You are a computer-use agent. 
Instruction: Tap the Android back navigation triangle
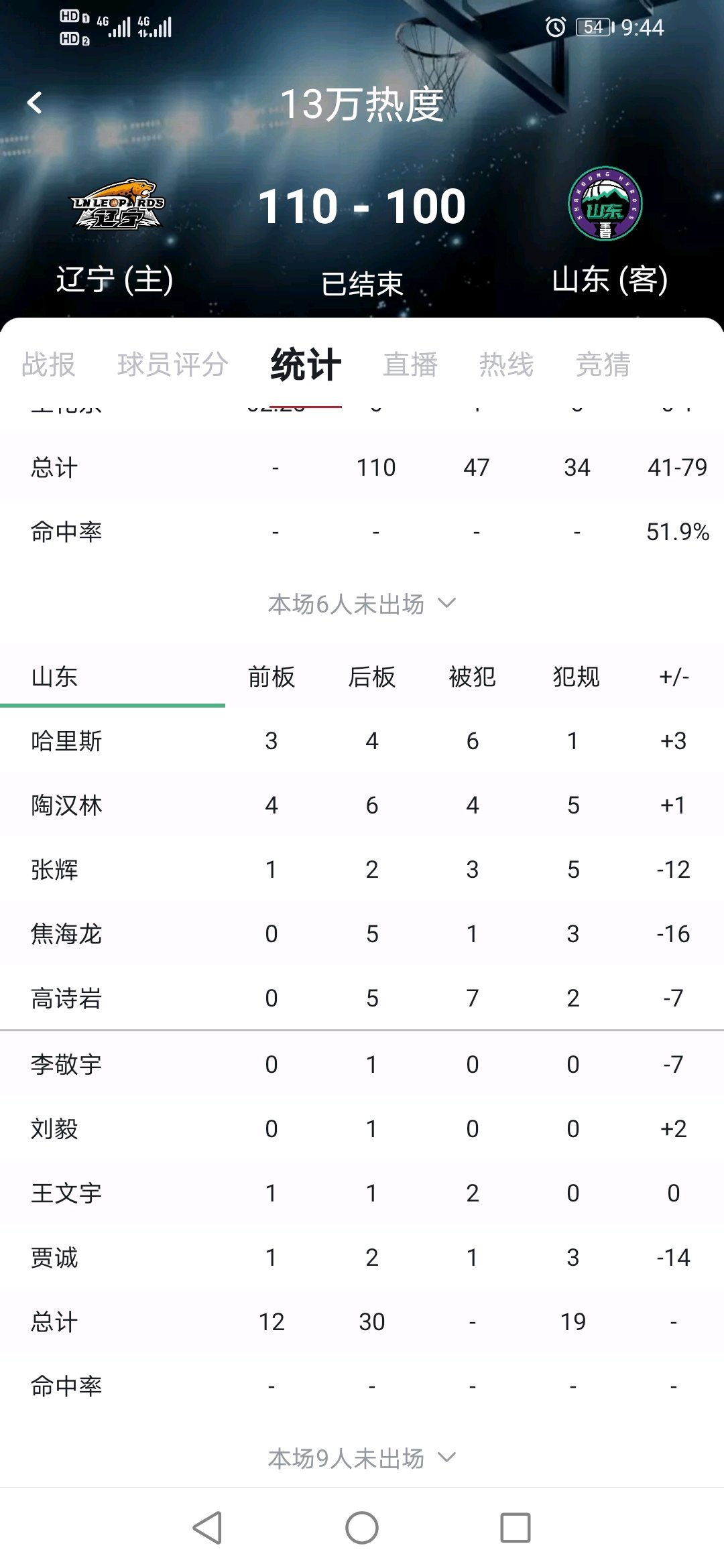point(208,1528)
